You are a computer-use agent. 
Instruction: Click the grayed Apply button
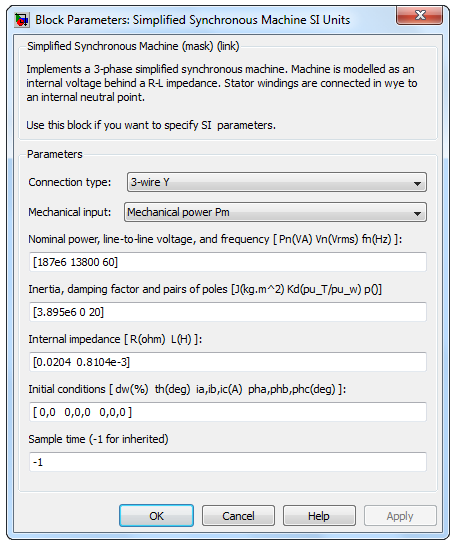click(x=400, y=515)
